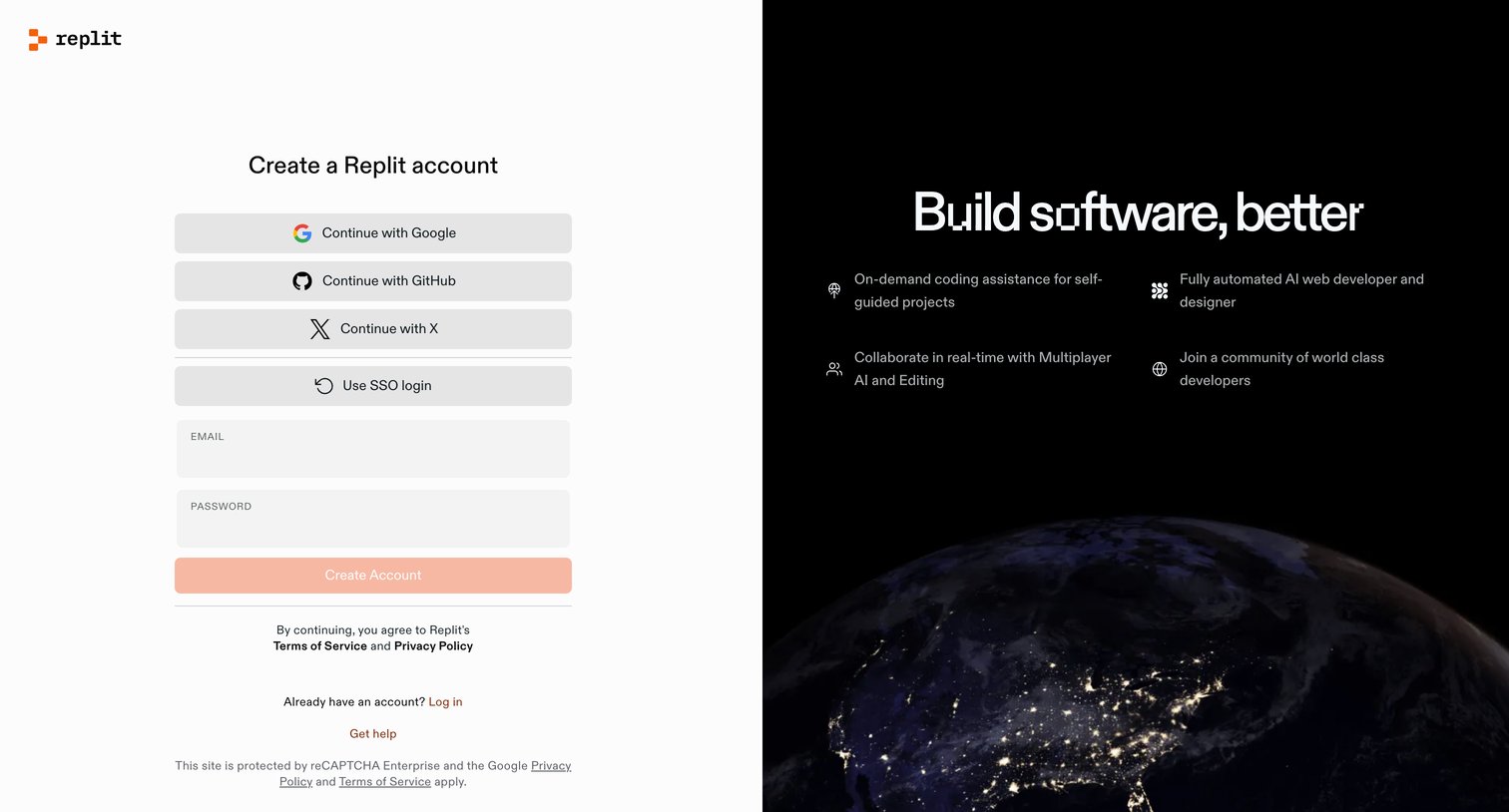
Task: Open Google Privacy Policy reCAPTCHA link
Action: [x=551, y=766]
